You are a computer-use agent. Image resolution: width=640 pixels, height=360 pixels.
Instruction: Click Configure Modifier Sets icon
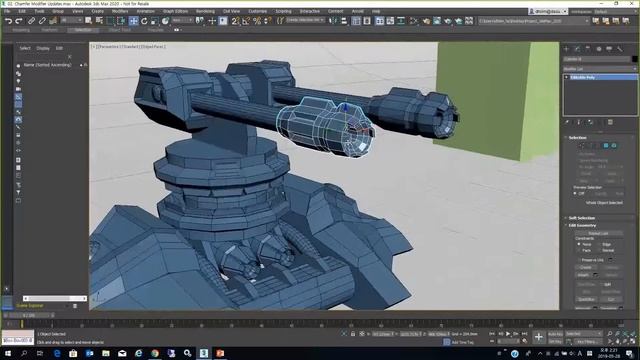point(610,122)
